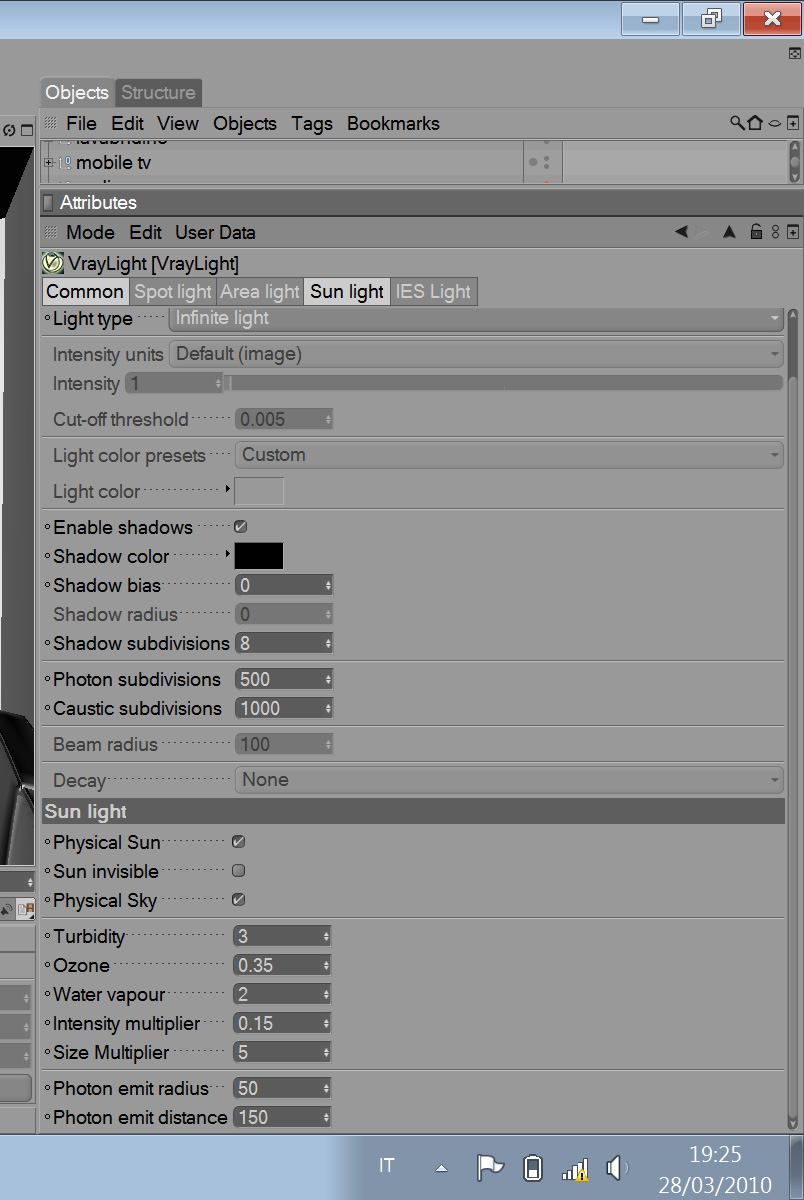Click the new-panel plus icon in Attributes toolbar

pyautogui.click(x=792, y=232)
